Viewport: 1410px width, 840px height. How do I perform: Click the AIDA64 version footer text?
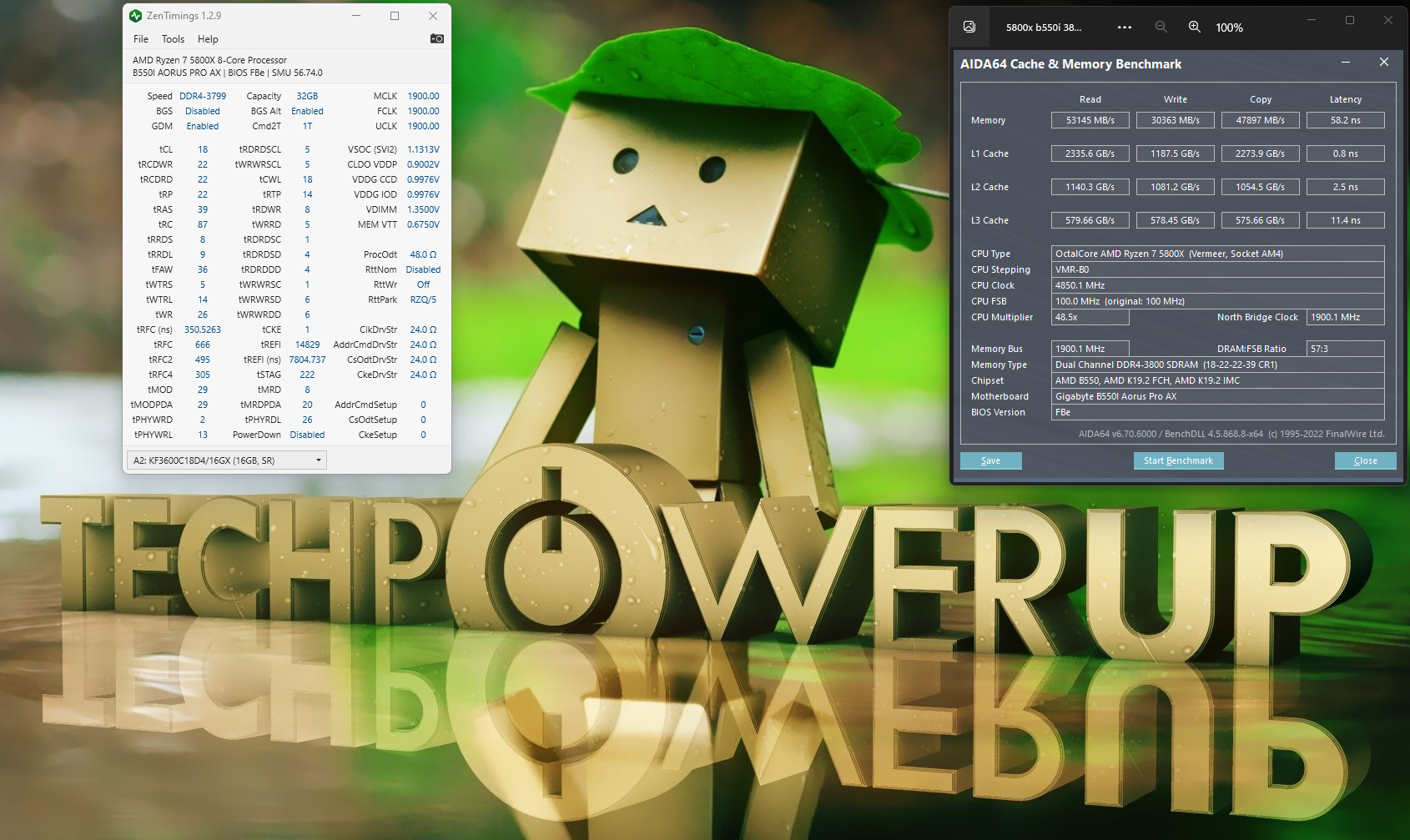(1231, 434)
